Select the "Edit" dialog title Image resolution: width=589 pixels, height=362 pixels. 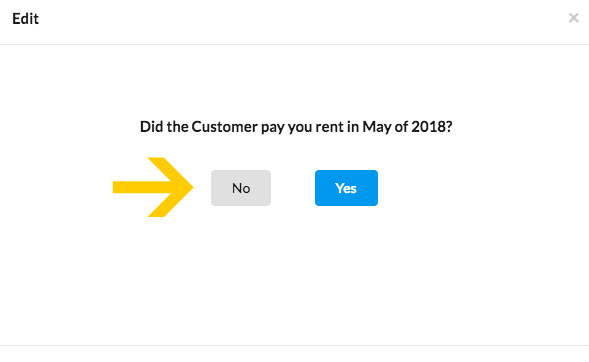[25, 18]
